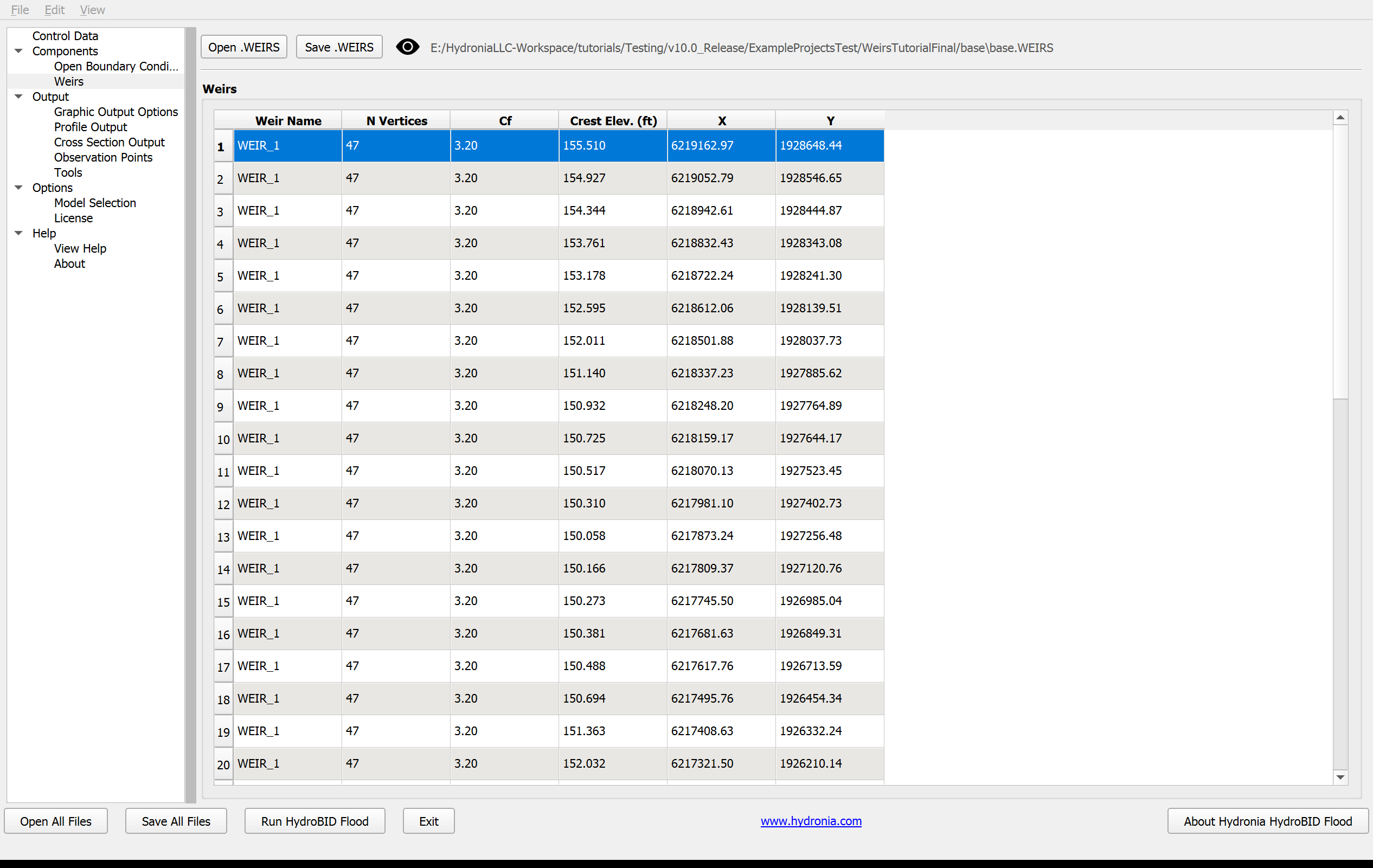
Task: Select row header number 12
Action: (223, 504)
